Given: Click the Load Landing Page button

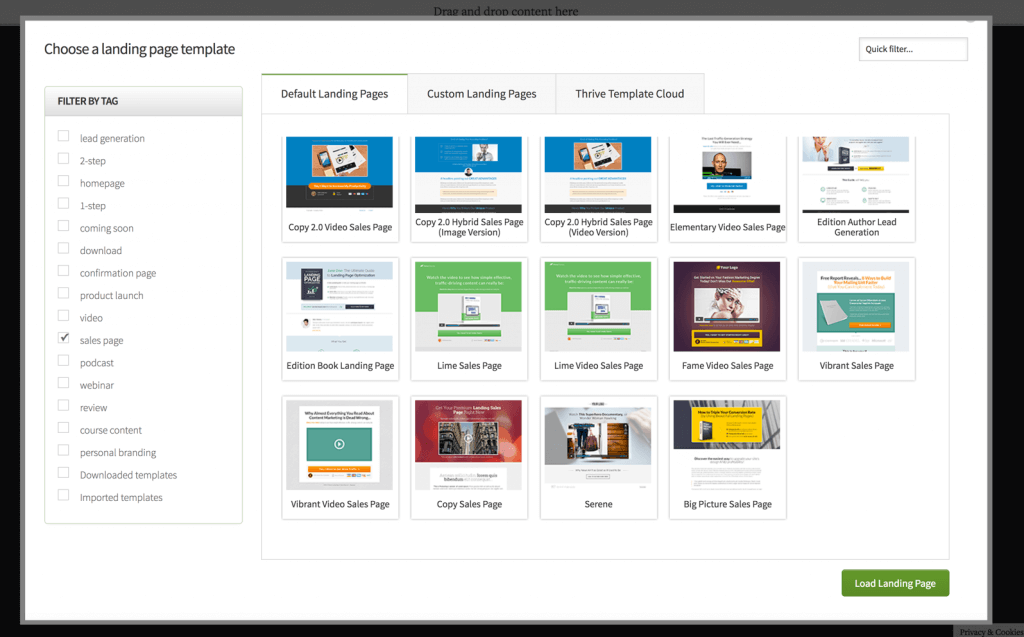Looking at the screenshot, I should (x=895, y=582).
